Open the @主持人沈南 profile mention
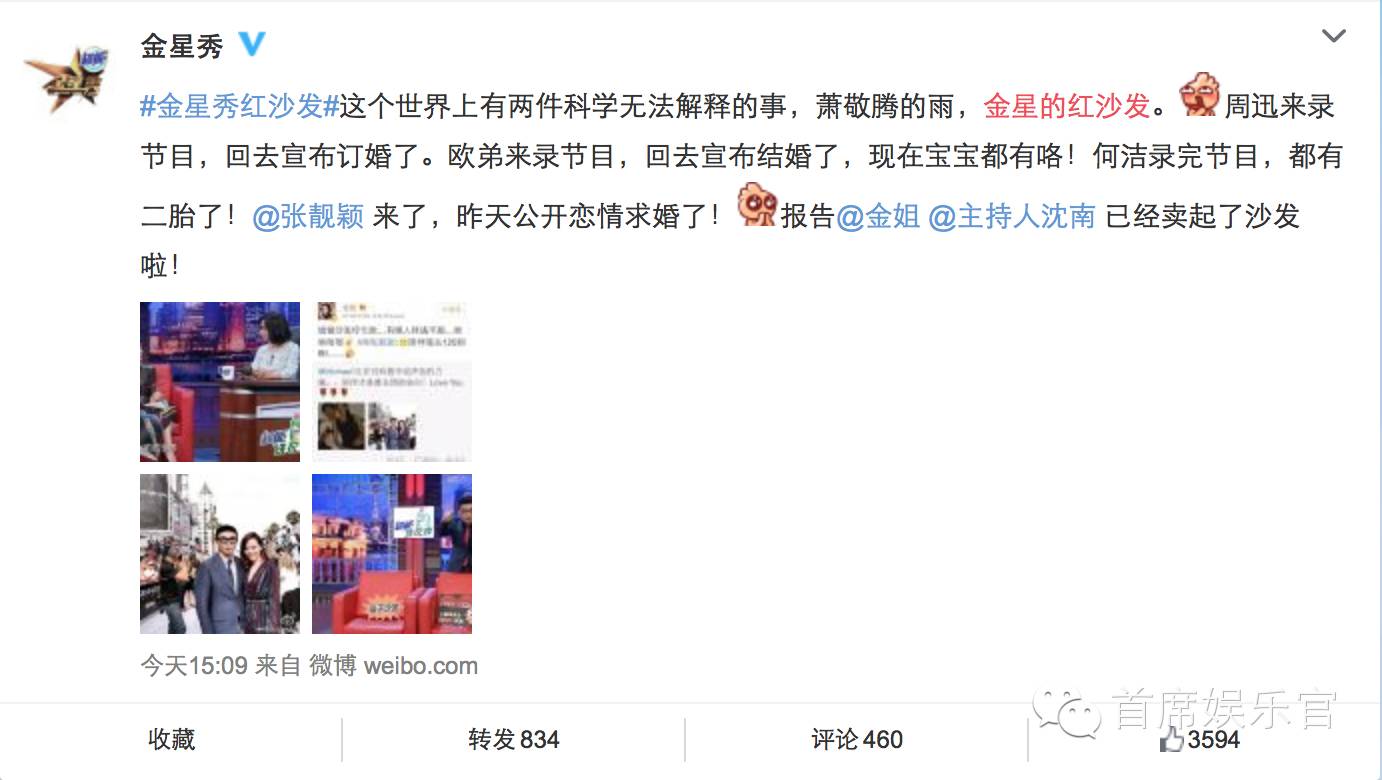The height and width of the screenshot is (780, 1382). pyautogui.click(x=1012, y=216)
